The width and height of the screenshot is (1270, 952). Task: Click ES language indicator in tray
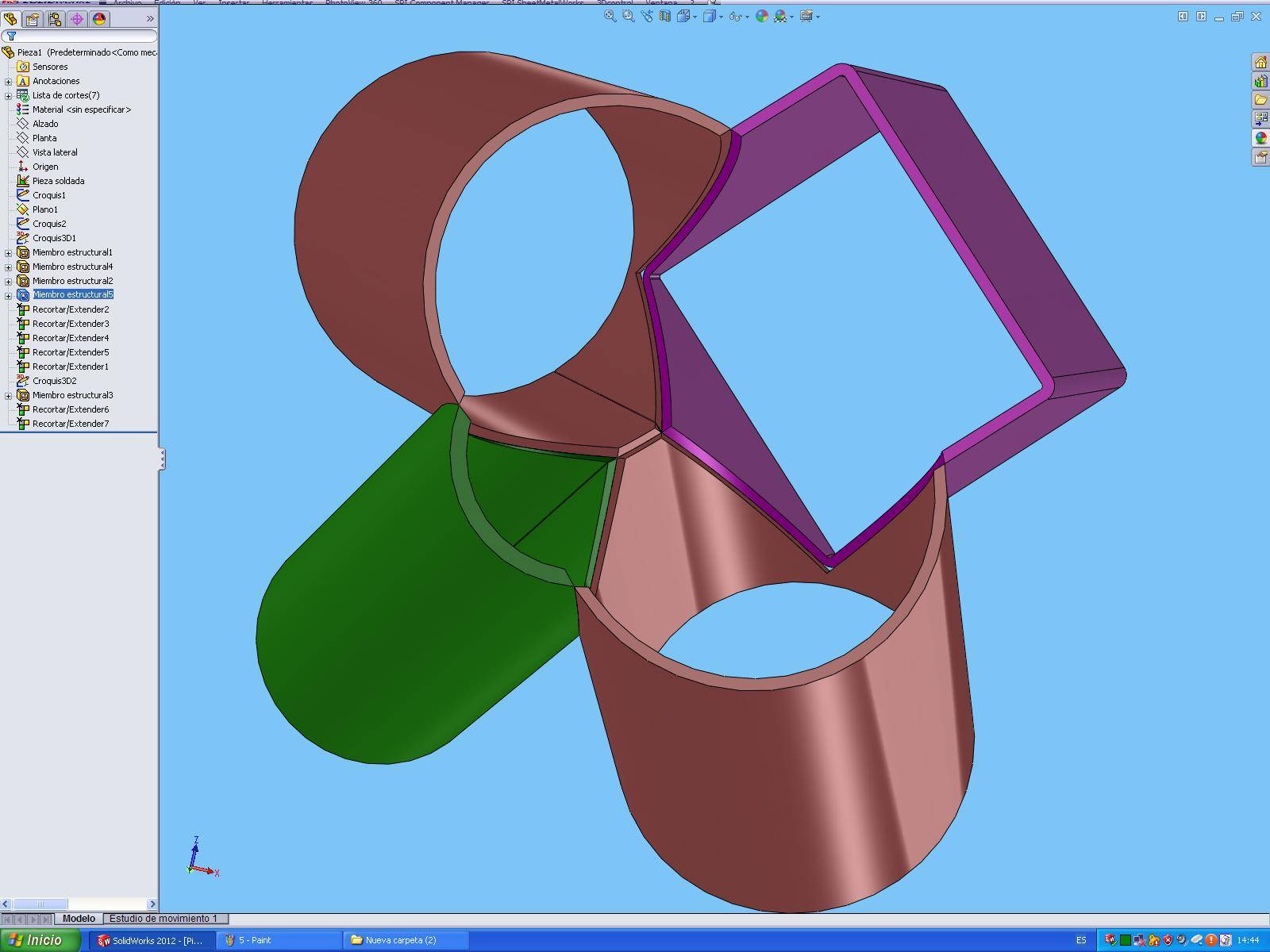1081,940
